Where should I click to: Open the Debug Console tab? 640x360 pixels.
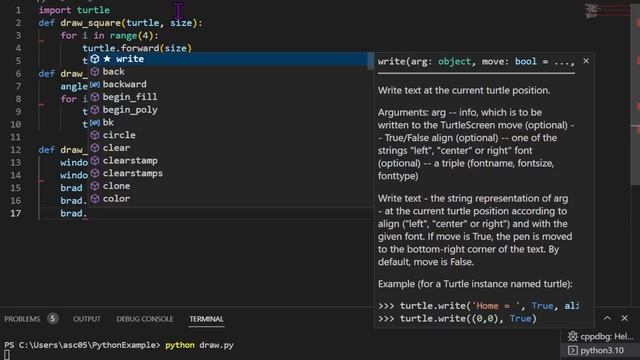[x=145, y=319]
